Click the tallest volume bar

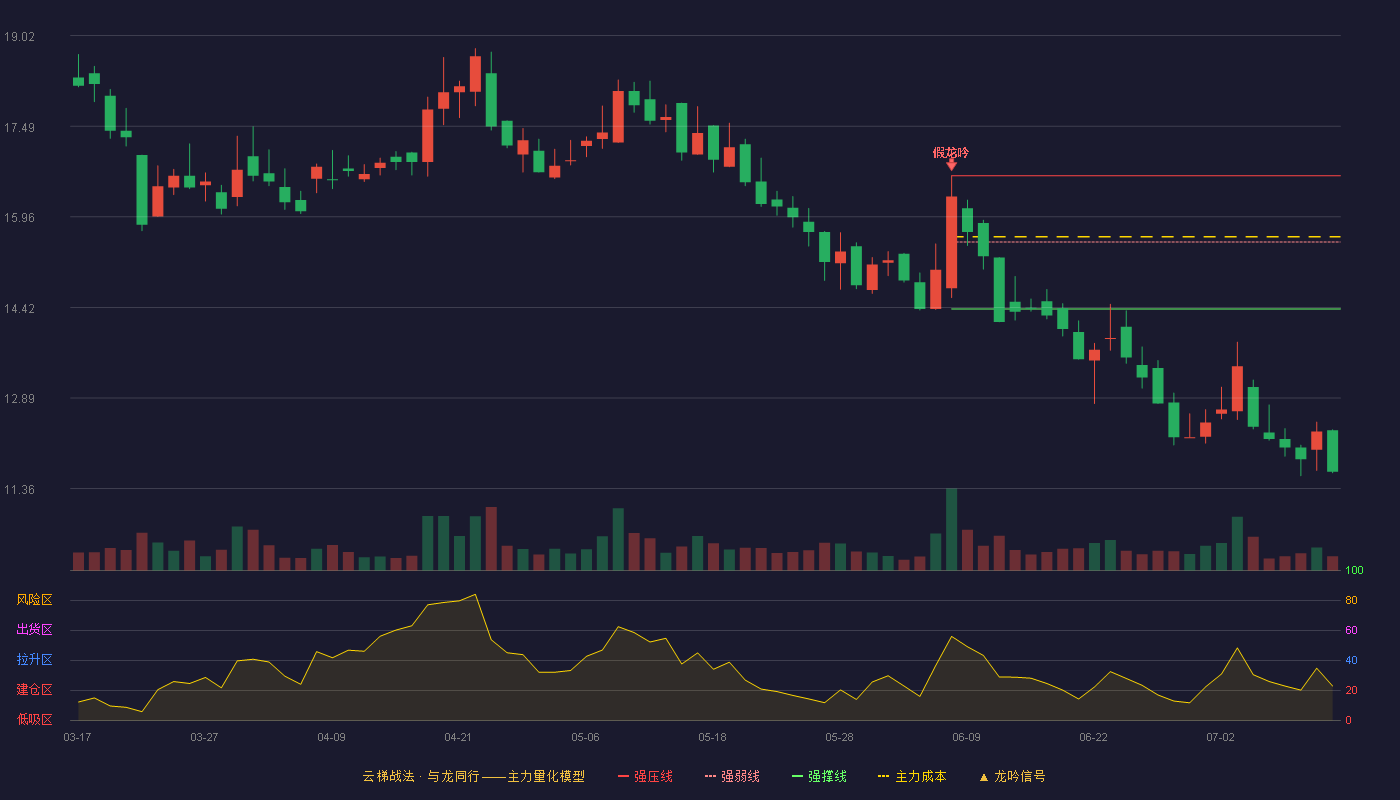[951, 529]
